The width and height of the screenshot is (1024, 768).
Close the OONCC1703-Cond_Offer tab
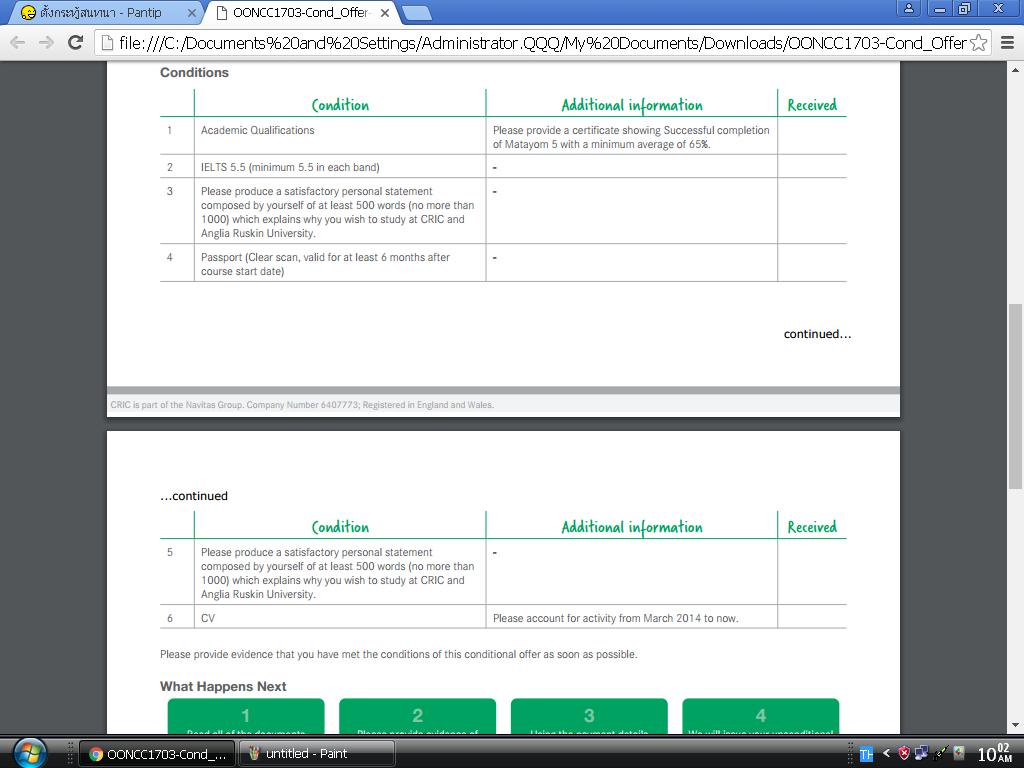(385, 12)
